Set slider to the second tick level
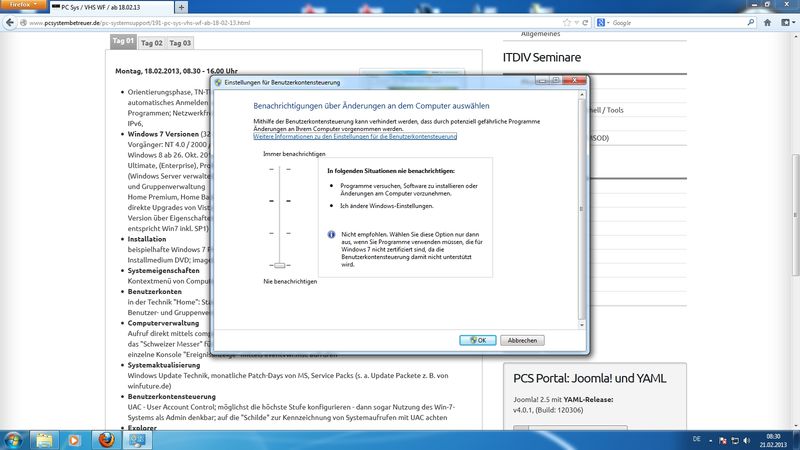800x450 pixels. point(280,201)
